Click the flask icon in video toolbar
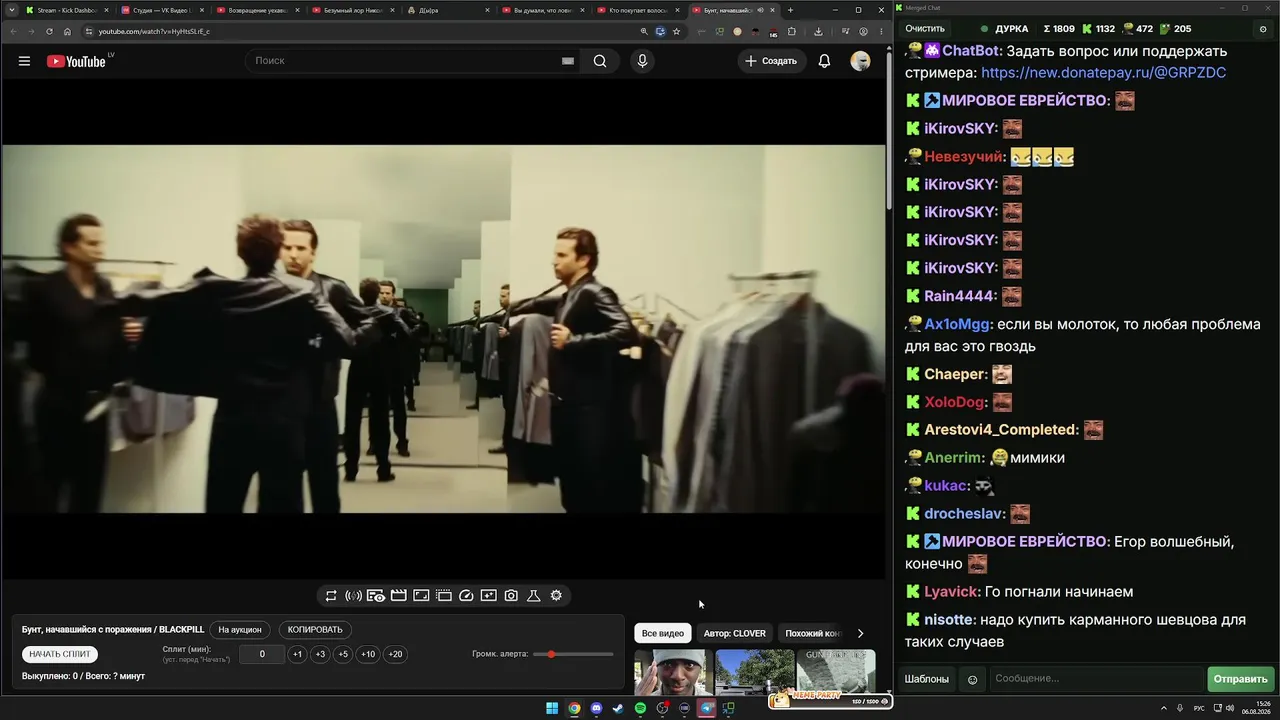This screenshot has height=720, width=1280. (x=534, y=596)
